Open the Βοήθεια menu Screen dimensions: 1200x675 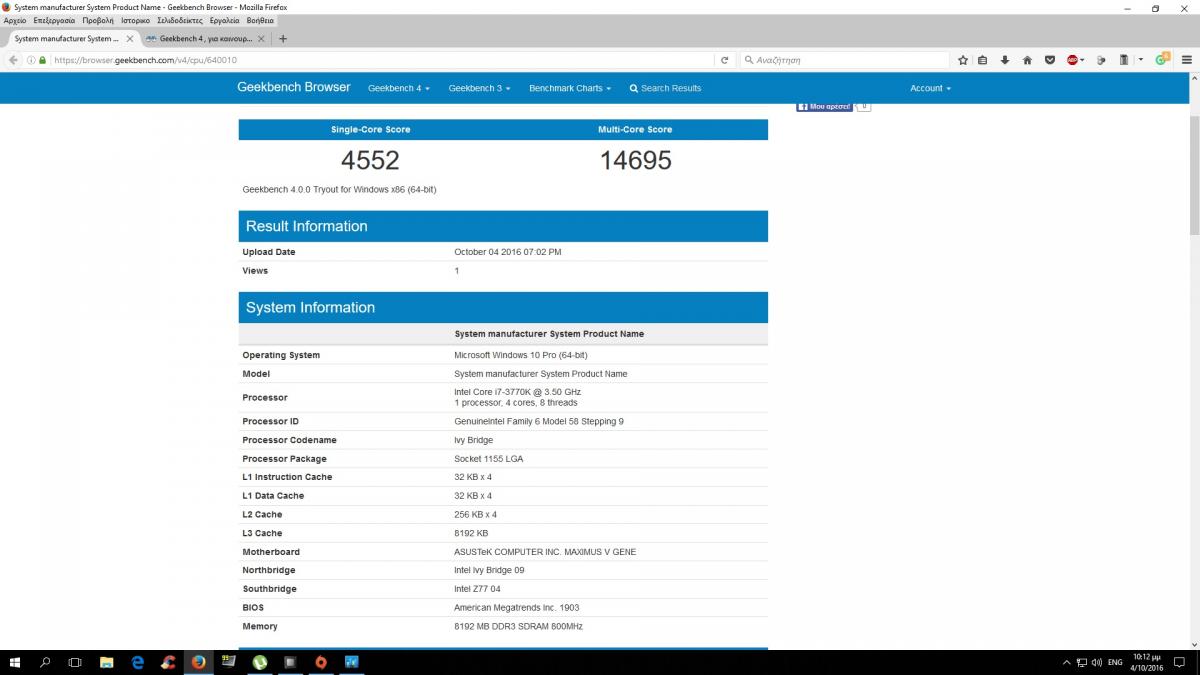260,20
